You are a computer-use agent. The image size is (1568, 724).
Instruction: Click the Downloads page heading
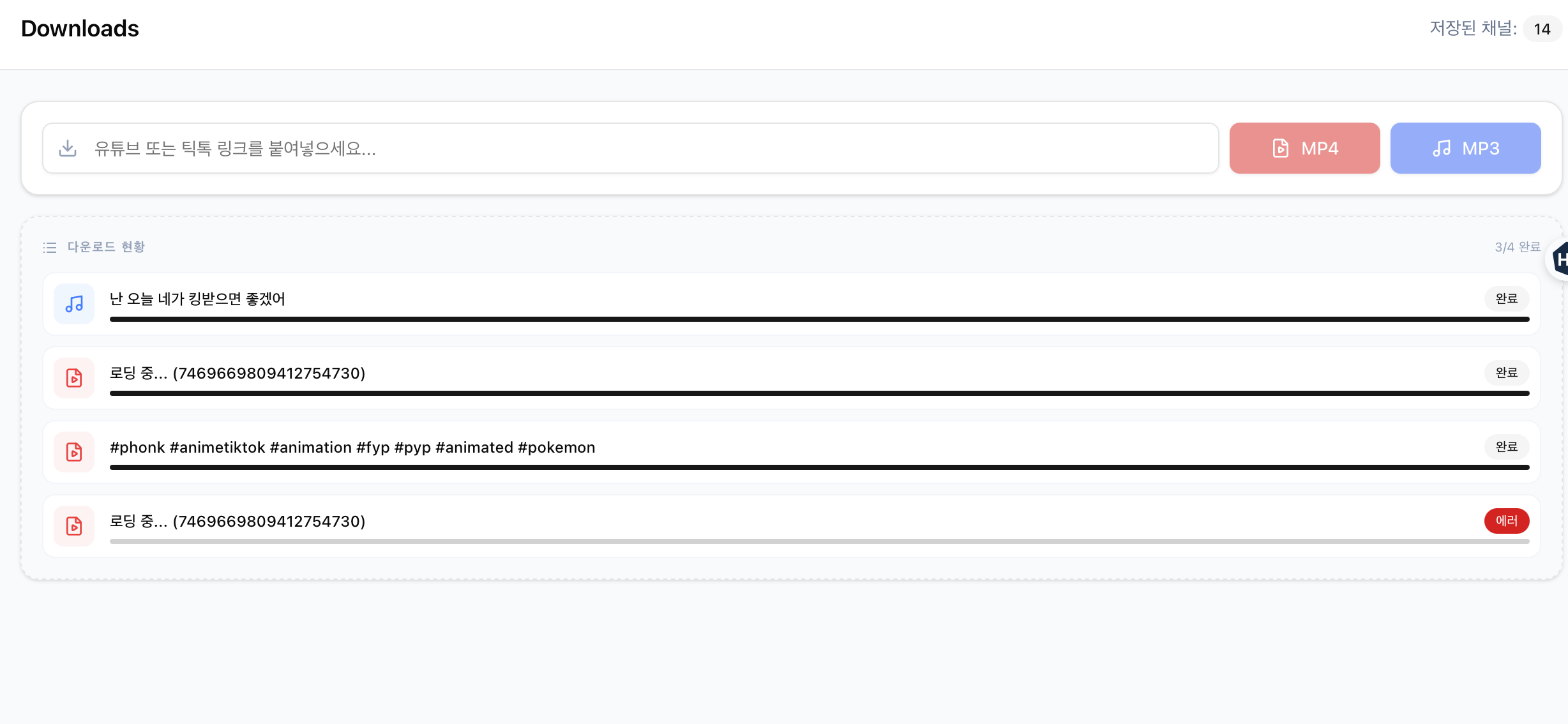click(x=80, y=29)
